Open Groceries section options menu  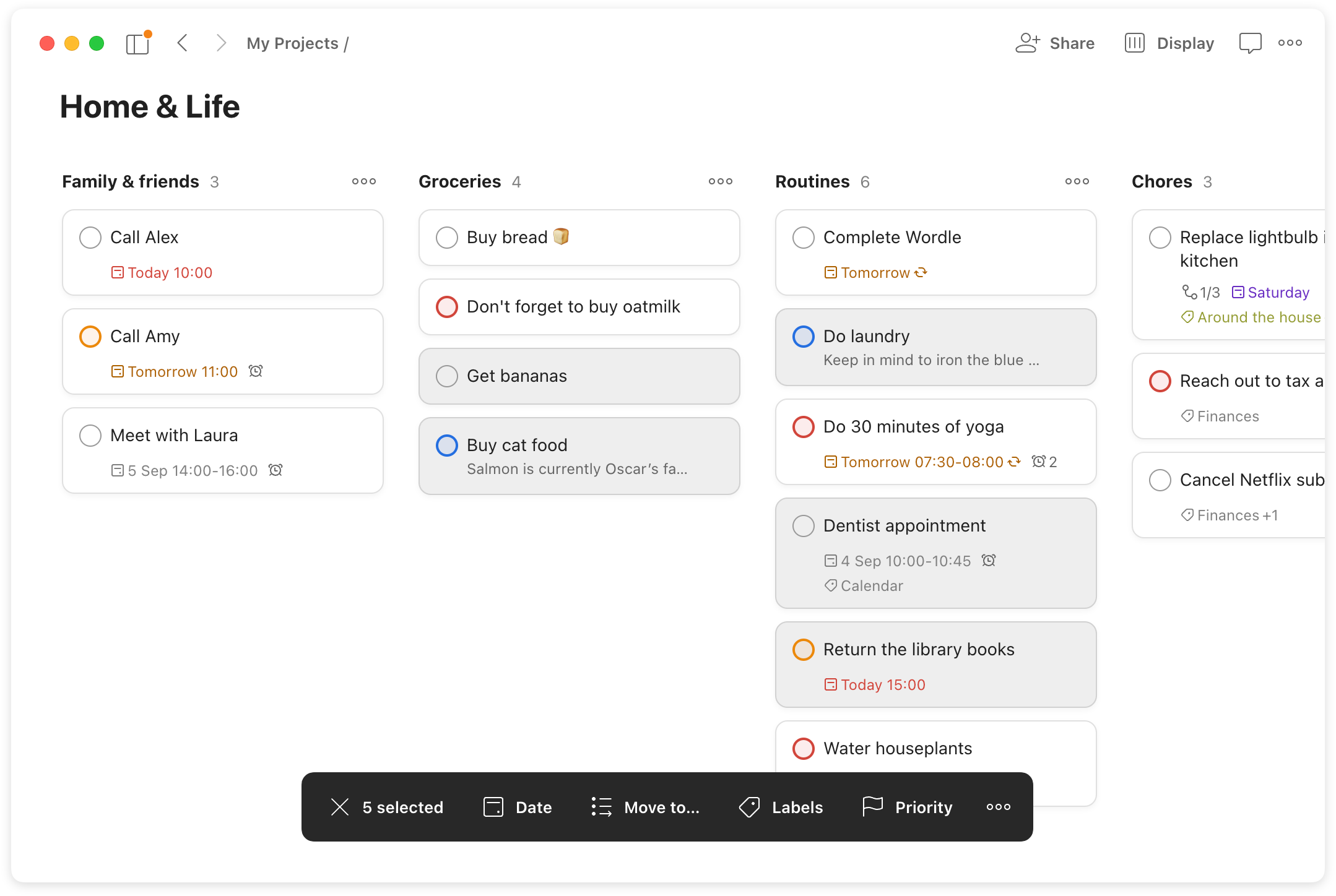(721, 181)
